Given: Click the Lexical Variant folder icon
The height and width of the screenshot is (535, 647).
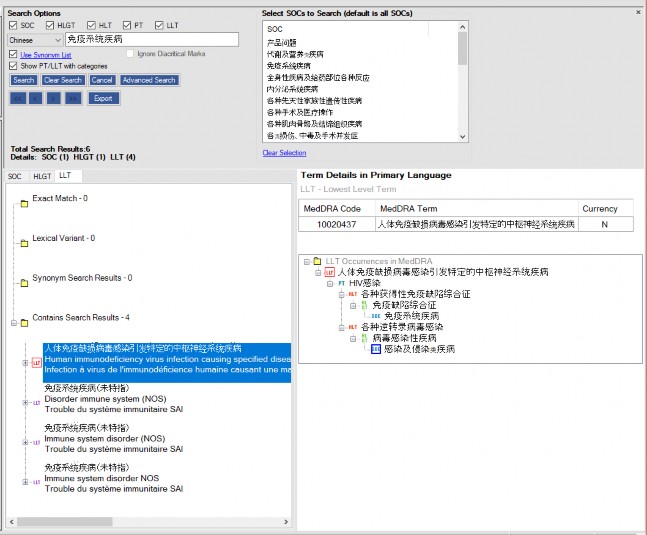Looking at the screenshot, I should [23, 243].
